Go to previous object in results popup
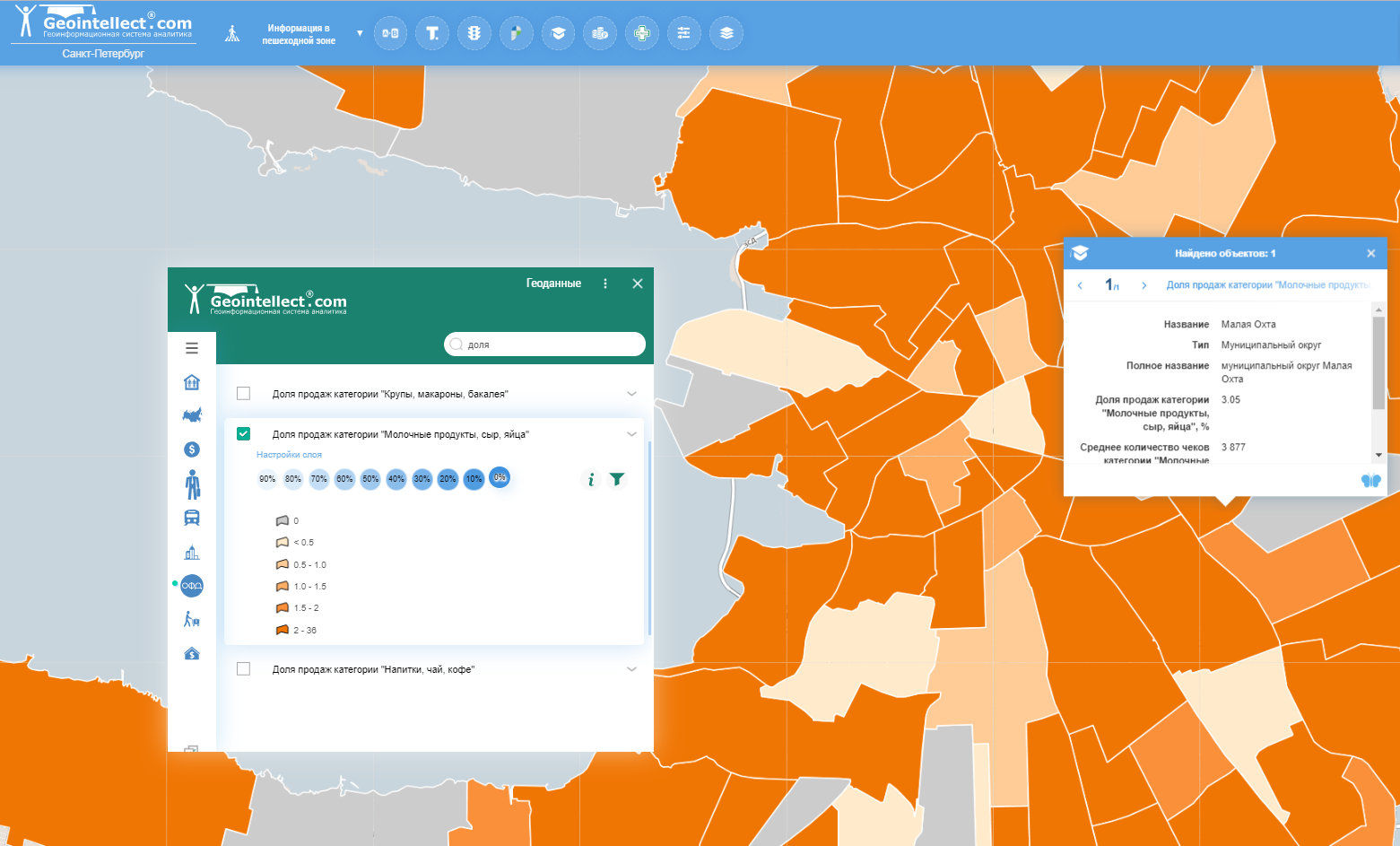Viewport: 1400px width, 846px height. [1080, 285]
